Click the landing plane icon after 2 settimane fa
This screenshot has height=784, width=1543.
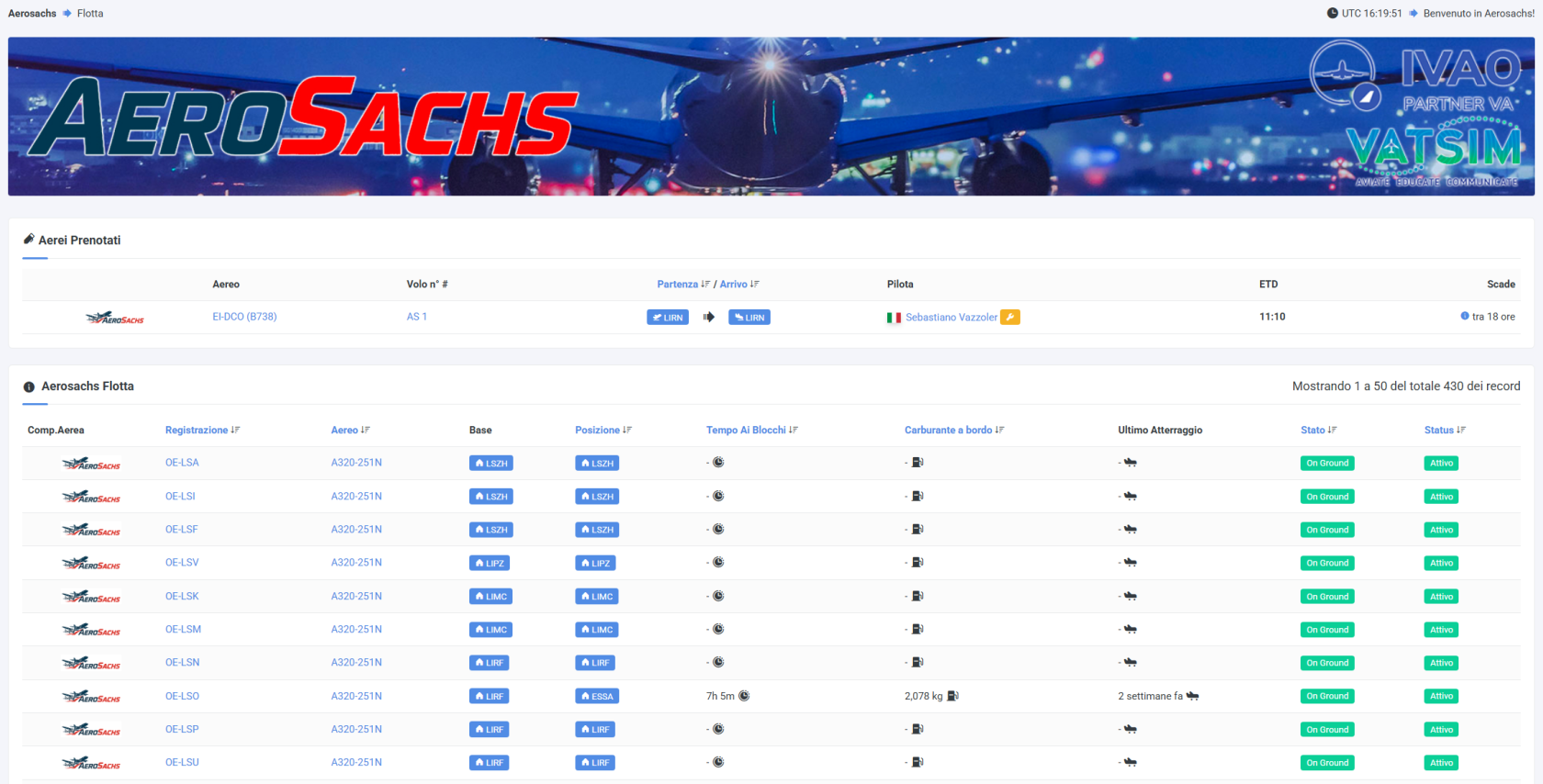(1192, 697)
